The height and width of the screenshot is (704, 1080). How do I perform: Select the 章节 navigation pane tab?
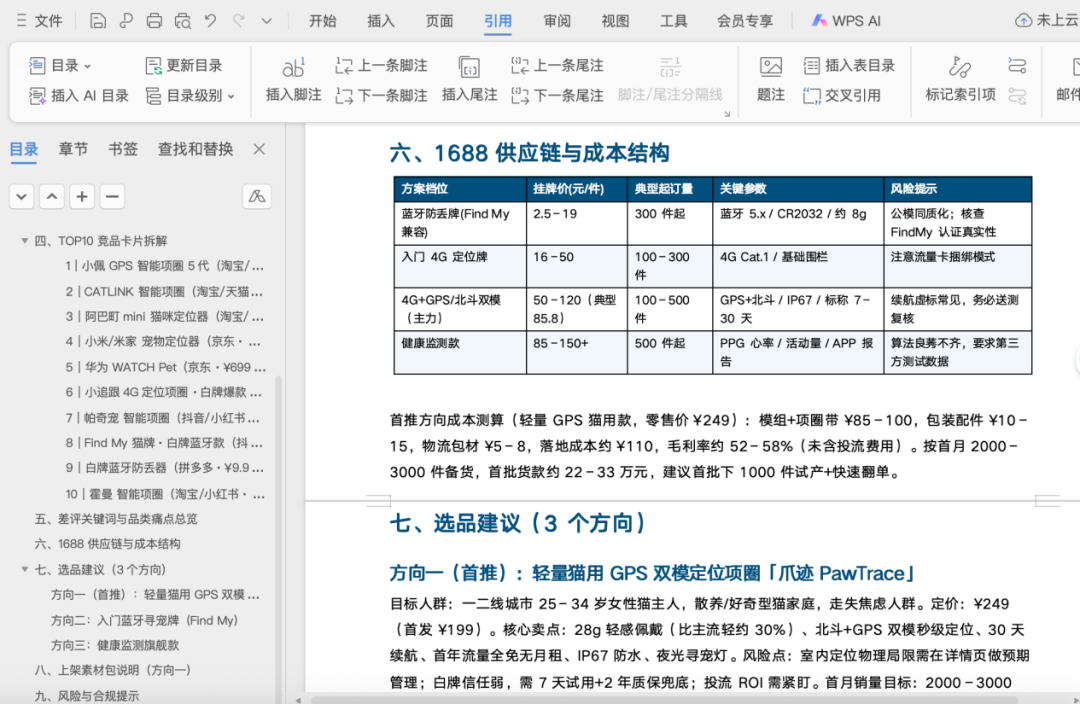[x=73, y=149]
